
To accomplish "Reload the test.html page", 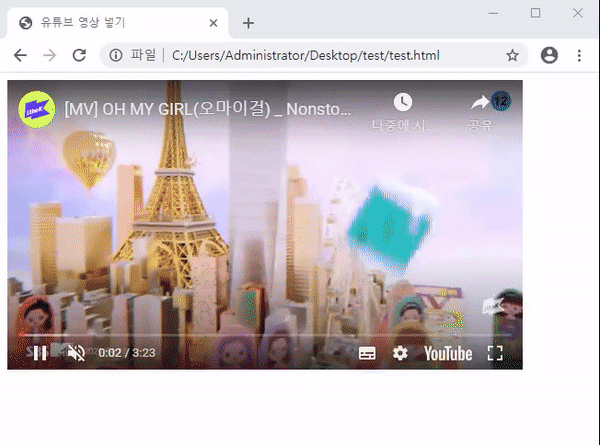I will 79,55.
